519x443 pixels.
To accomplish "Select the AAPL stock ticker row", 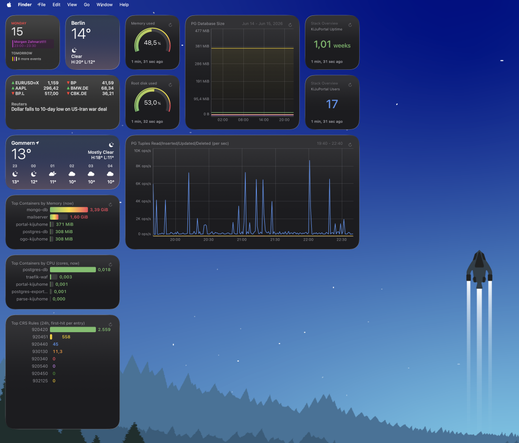I will (x=35, y=88).
